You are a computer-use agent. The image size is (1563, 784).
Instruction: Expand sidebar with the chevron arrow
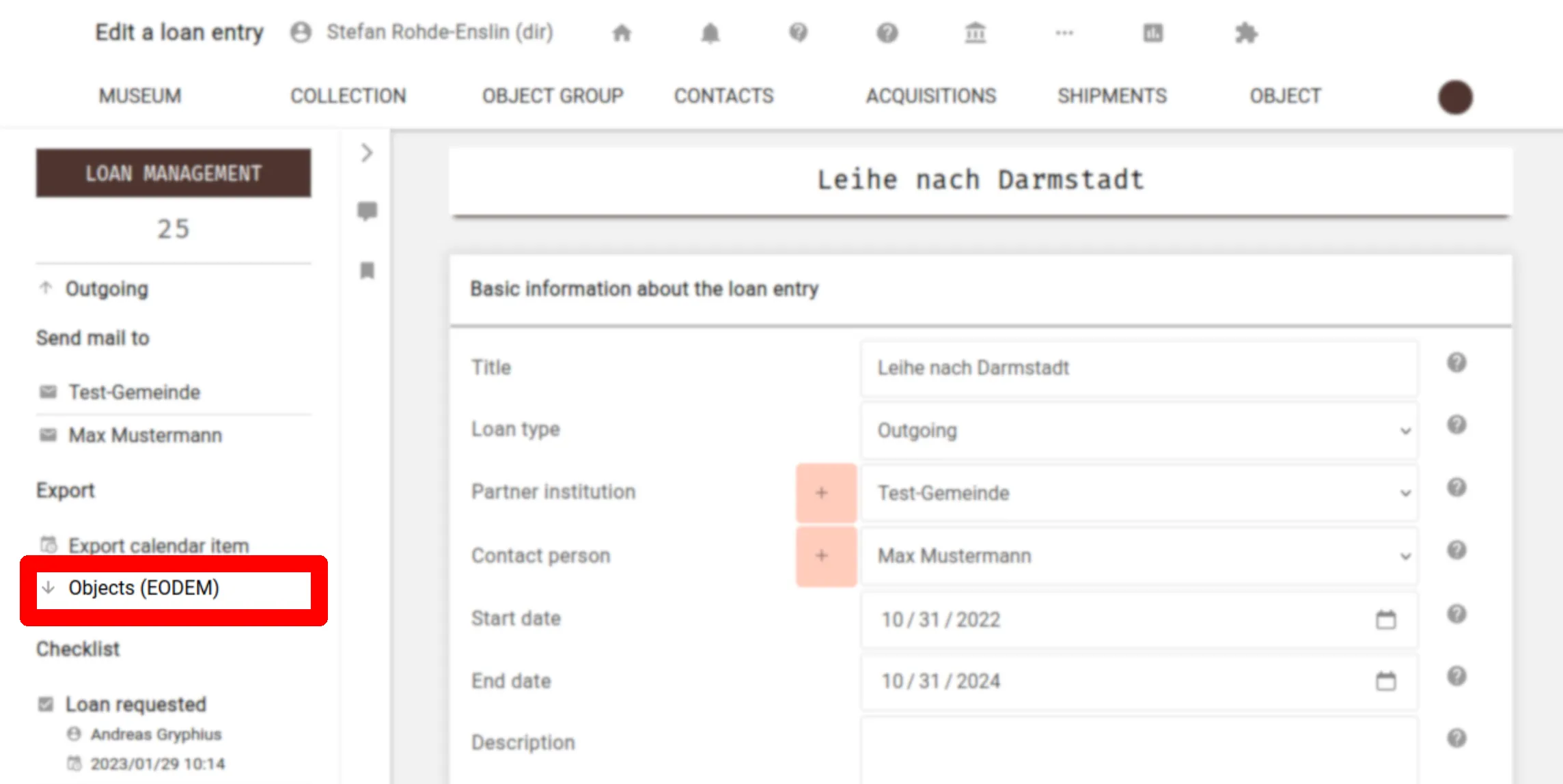pyautogui.click(x=367, y=152)
